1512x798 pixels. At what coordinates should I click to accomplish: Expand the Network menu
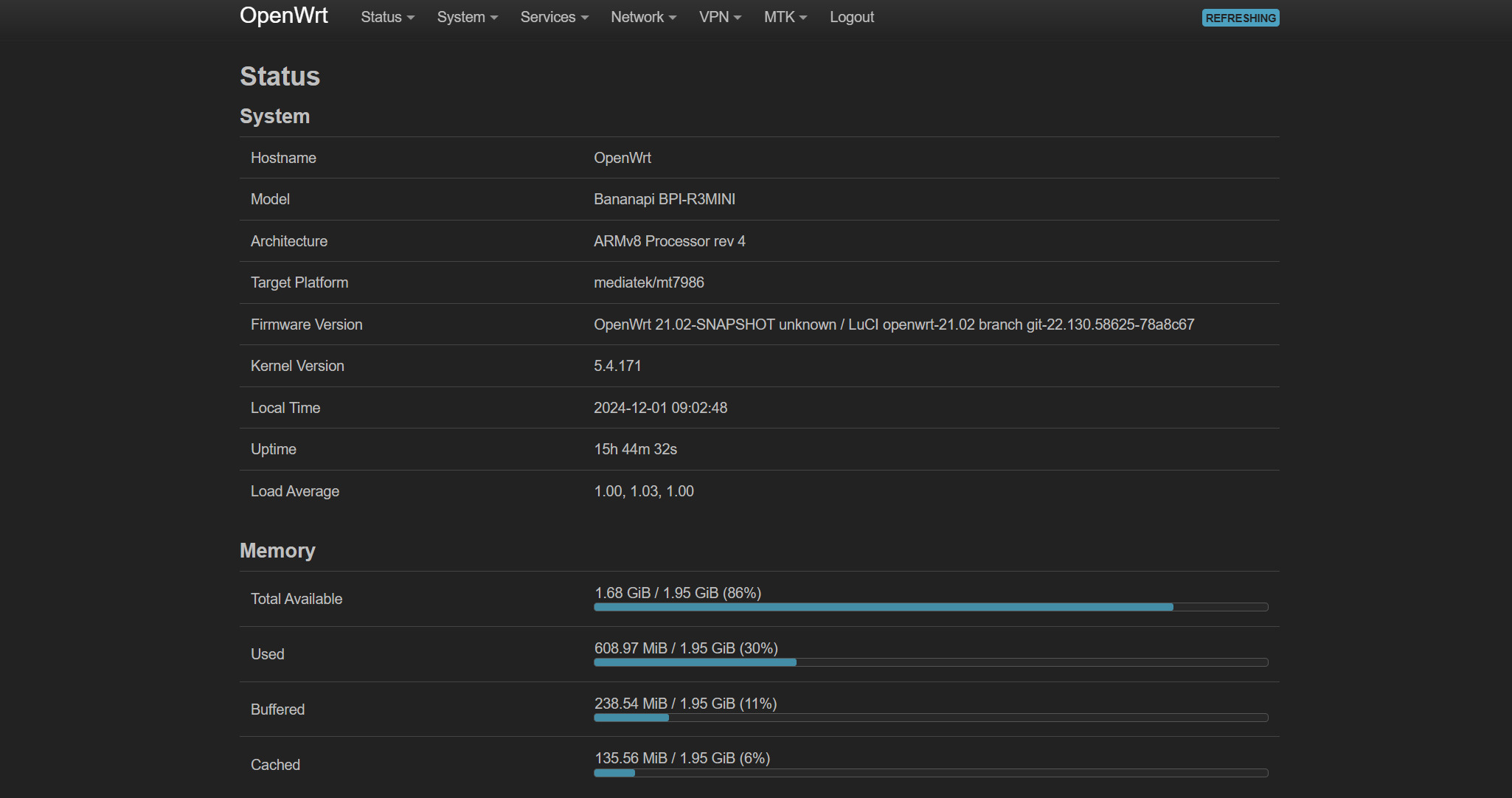(643, 17)
